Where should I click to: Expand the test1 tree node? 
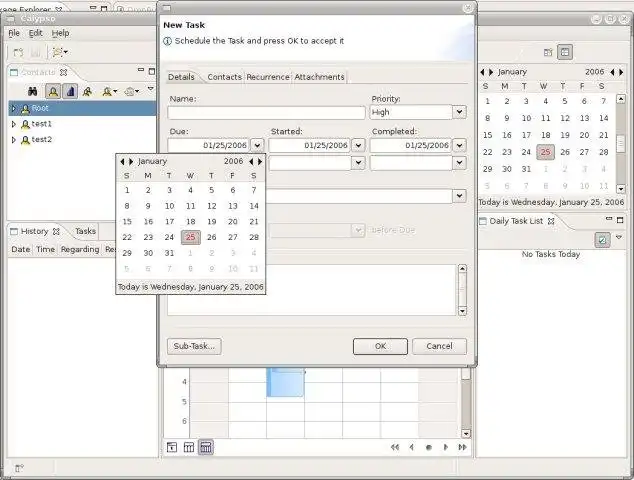pos(14,124)
